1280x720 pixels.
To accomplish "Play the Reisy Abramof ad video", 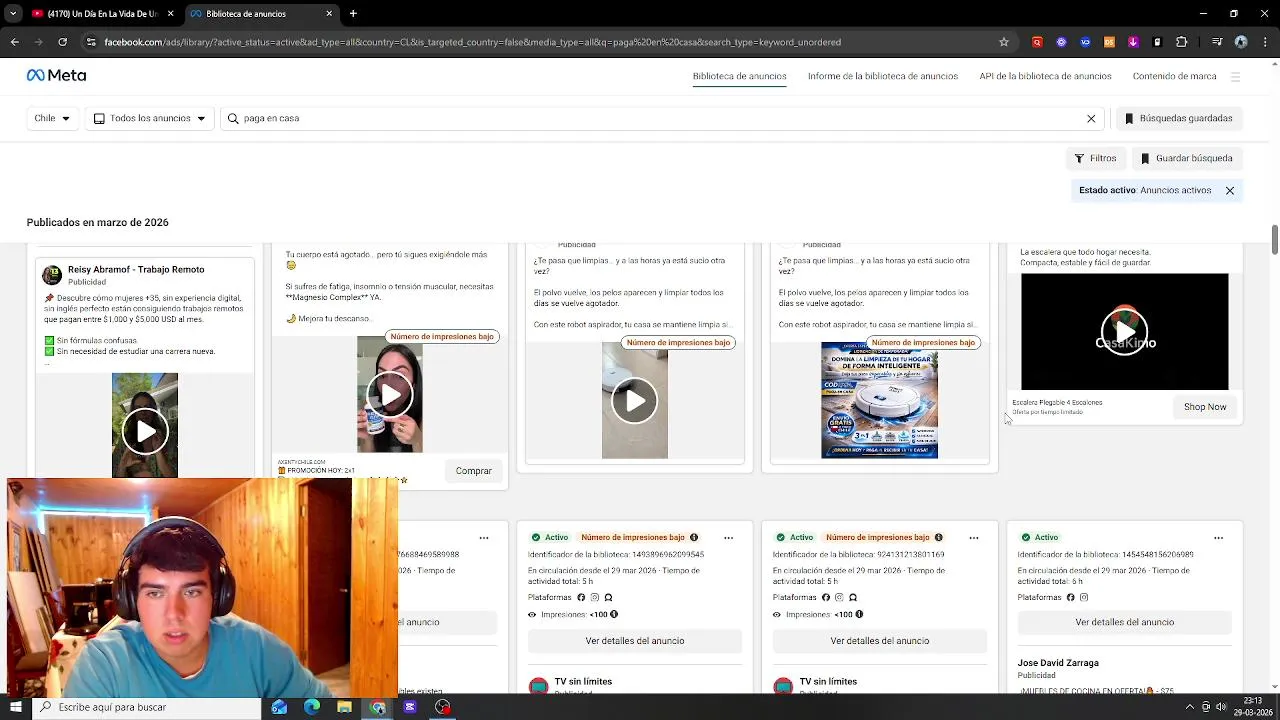I will click(x=145, y=431).
